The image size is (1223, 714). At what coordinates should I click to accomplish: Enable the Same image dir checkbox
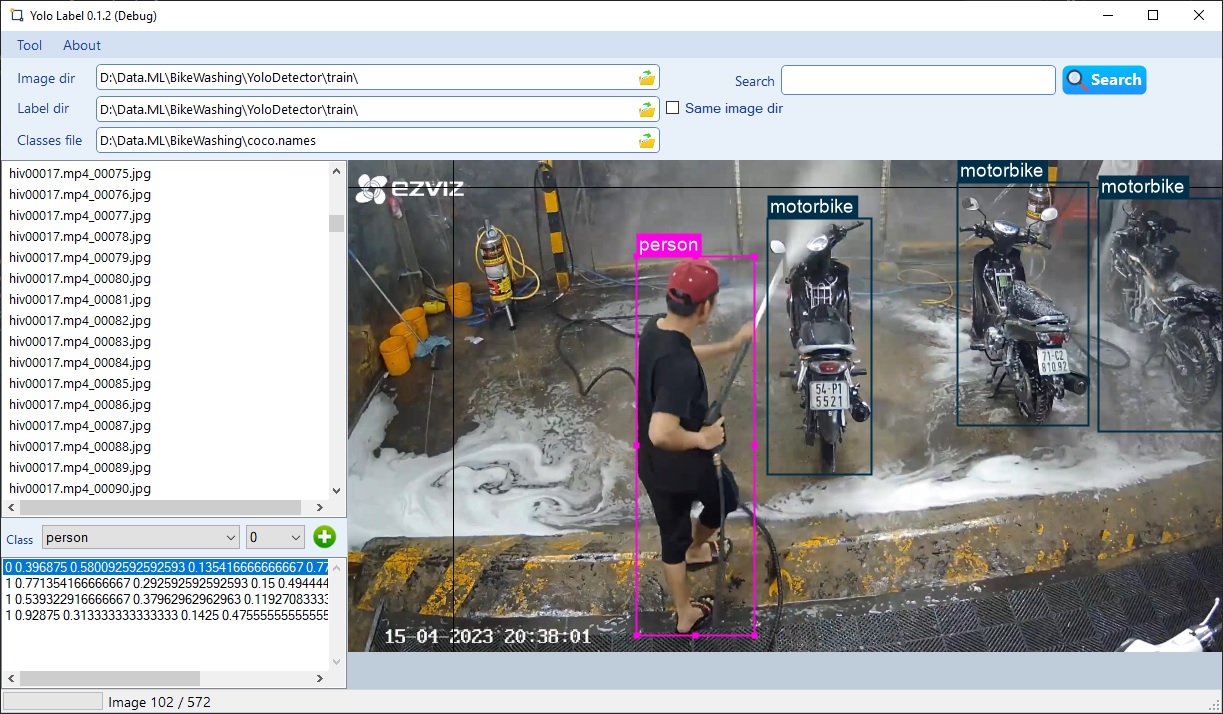(x=673, y=108)
